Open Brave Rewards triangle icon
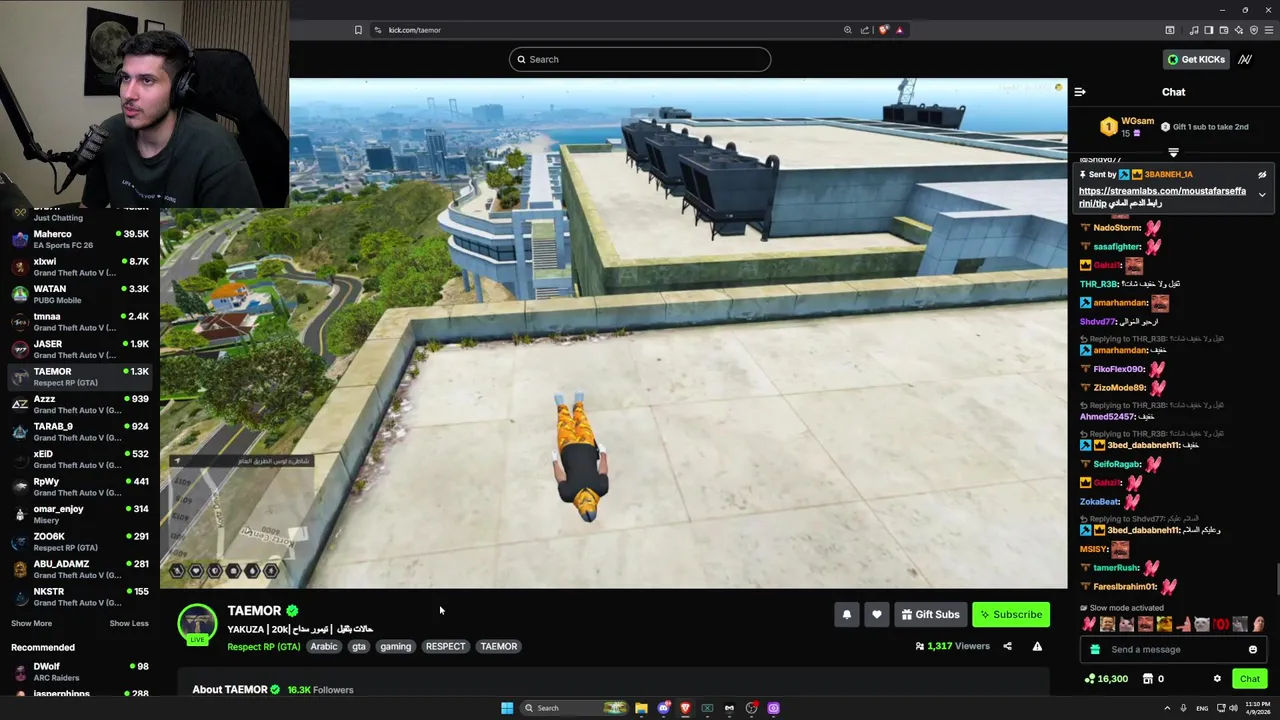 [x=899, y=30]
